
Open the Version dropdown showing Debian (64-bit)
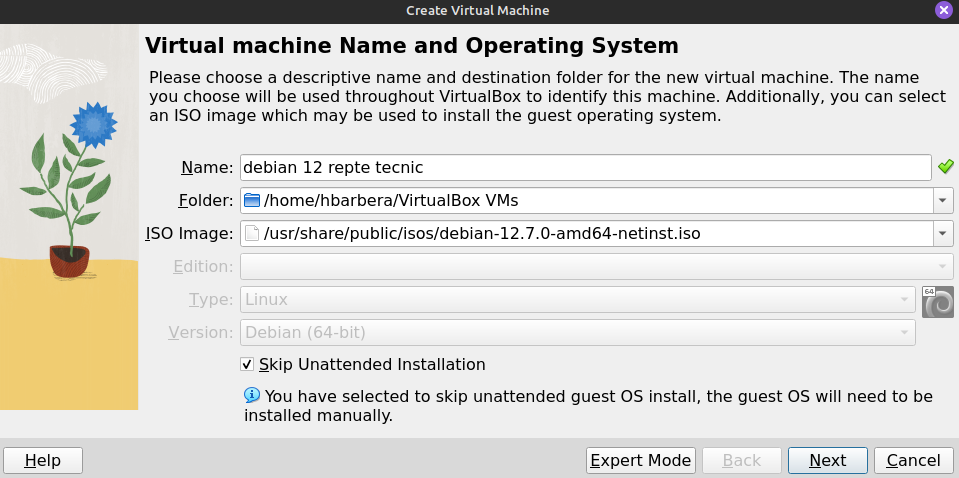[578, 333]
